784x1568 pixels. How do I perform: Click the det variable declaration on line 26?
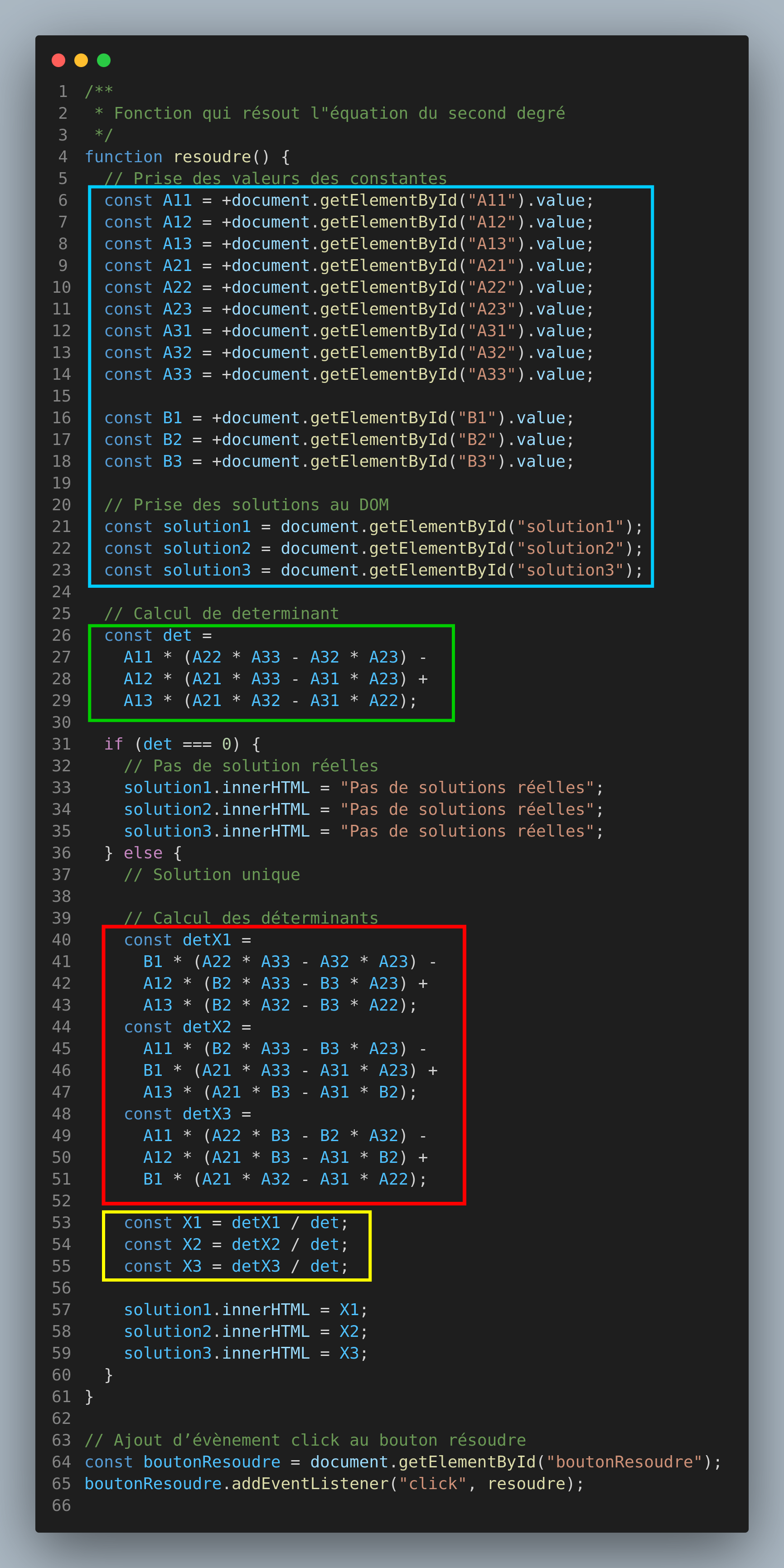(177, 635)
